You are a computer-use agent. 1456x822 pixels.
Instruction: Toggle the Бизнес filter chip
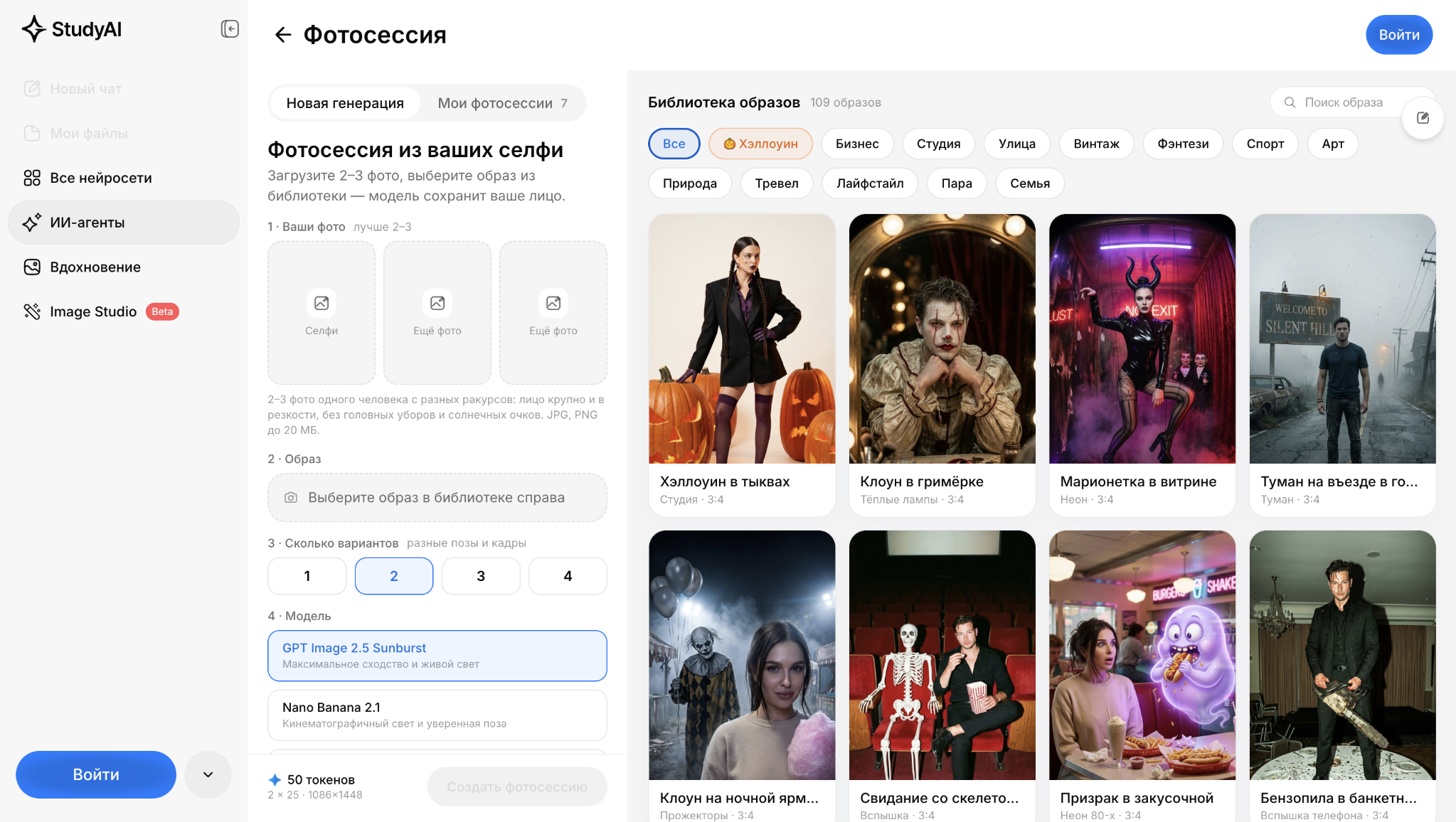[857, 144]
